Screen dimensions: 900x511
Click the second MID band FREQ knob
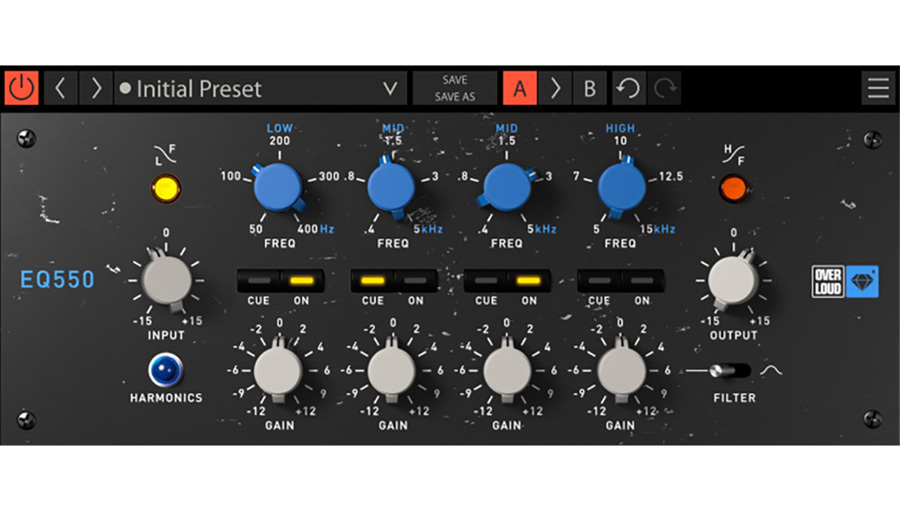pyautogui.click(x=506, y=187)
